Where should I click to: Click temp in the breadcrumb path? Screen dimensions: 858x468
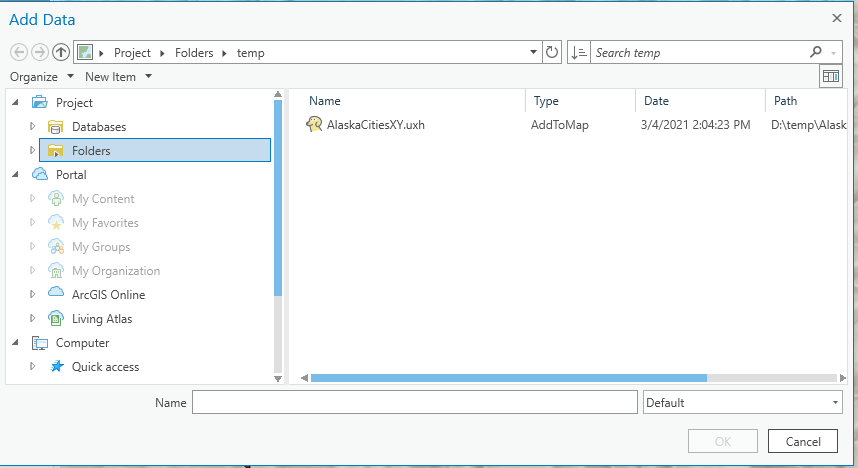tap(251, 53)
